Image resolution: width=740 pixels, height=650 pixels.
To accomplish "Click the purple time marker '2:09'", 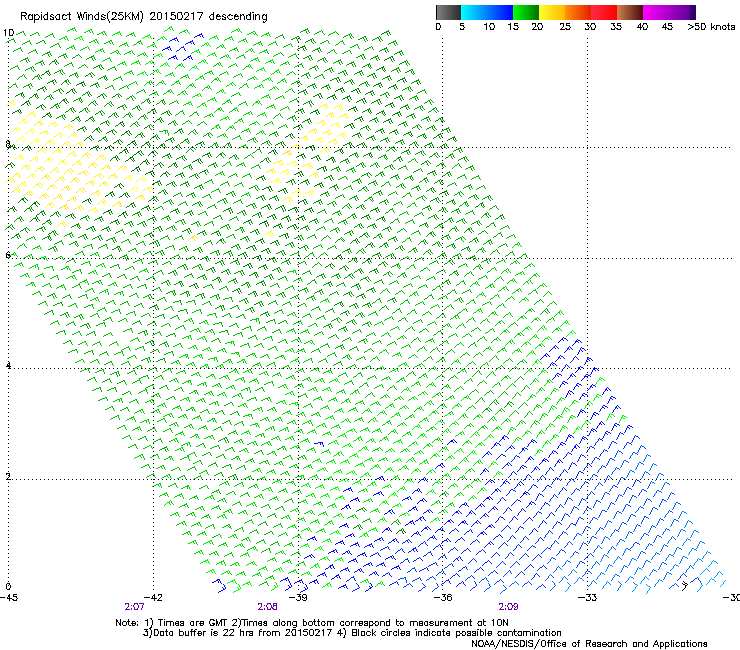I will click(508, 607).
